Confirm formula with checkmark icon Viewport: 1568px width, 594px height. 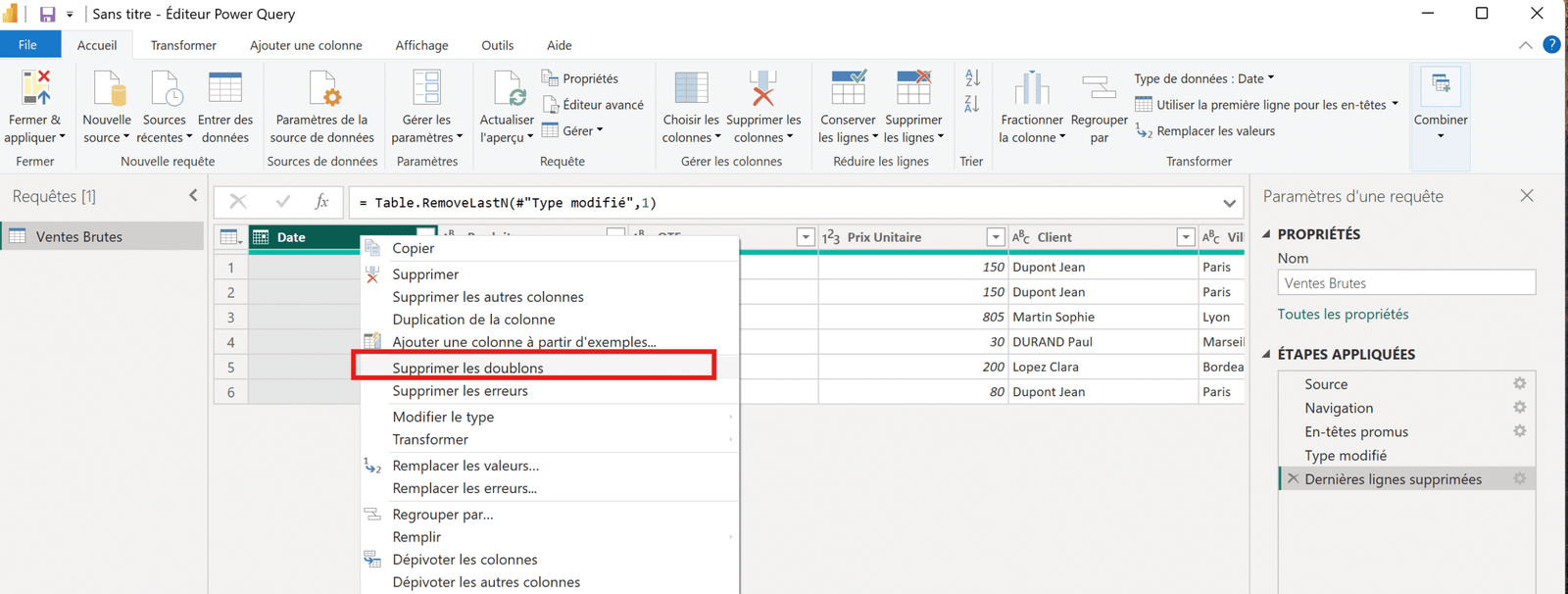click(x=282, y=202)
